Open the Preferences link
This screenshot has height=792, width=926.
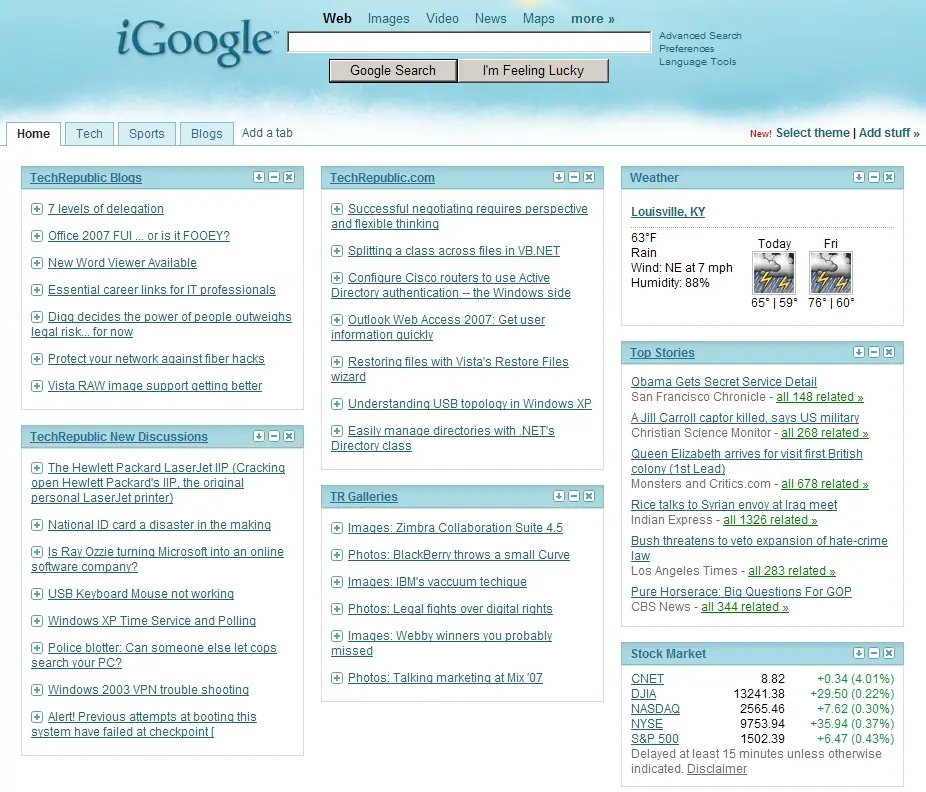(686, 48)
